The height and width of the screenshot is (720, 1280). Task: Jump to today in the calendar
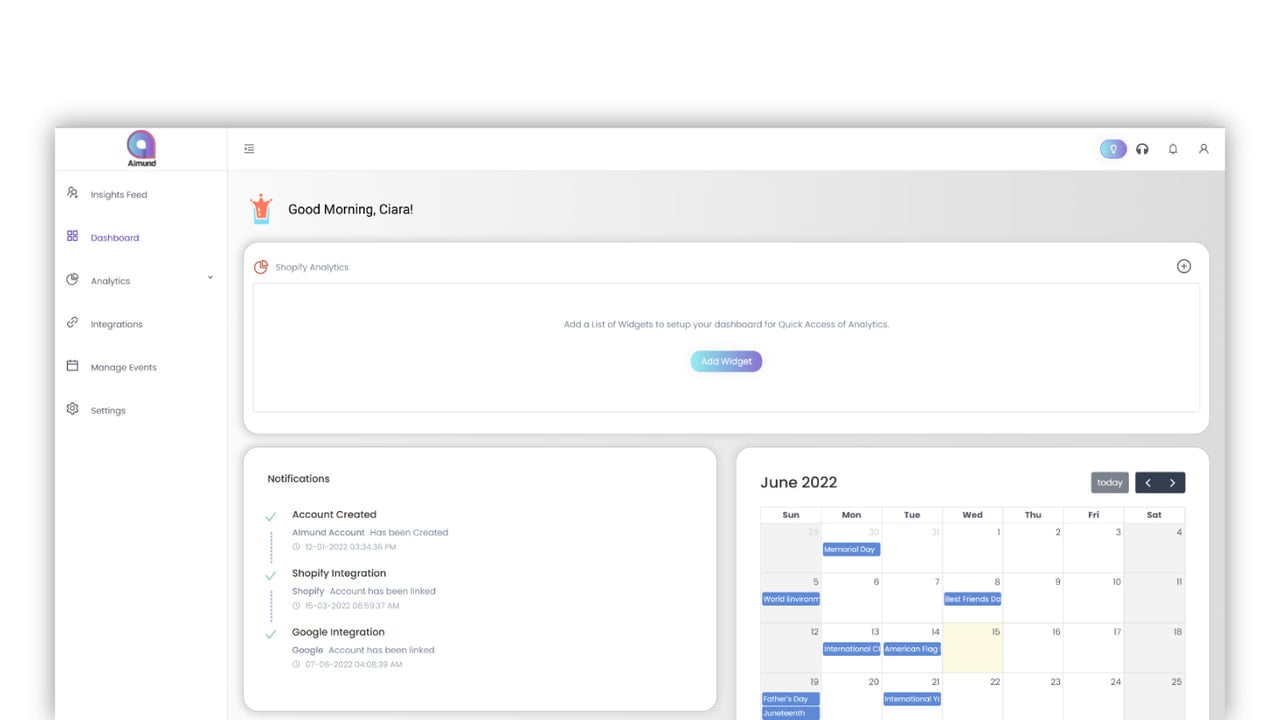coord(1110,482)
